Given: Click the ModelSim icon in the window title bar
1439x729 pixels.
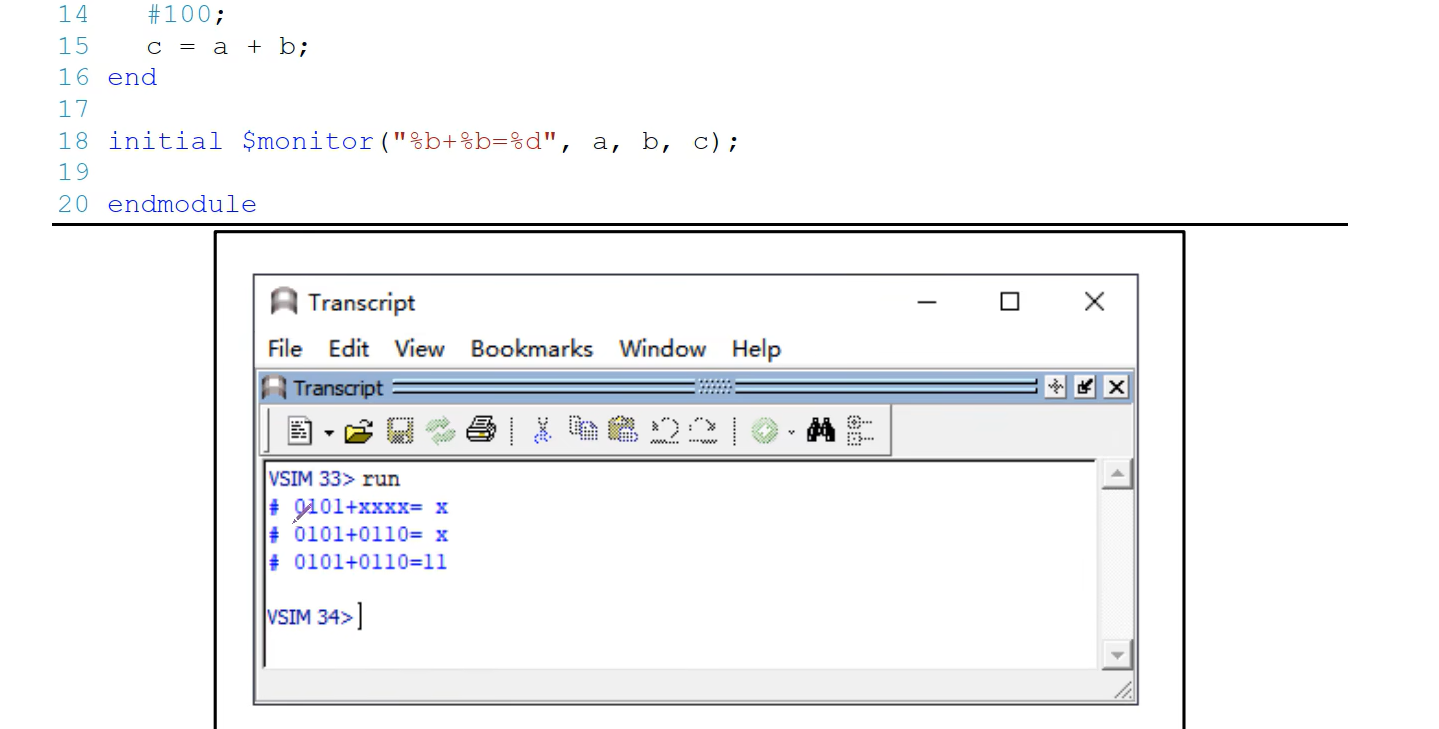Looking at the screenshot, I should point(285,302).
